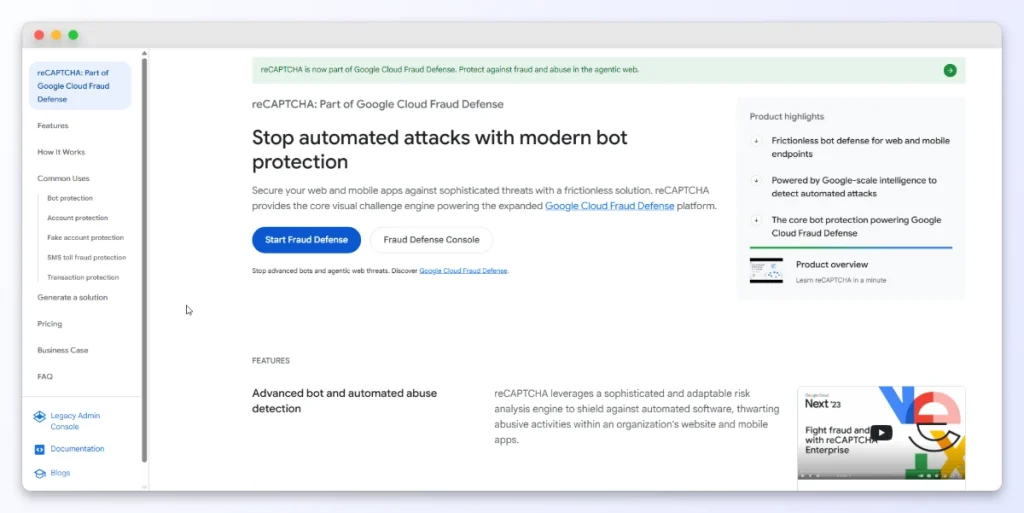Click the green reCAPTCHA announcement banner text

pyautogui.click(x=449, y=69)
